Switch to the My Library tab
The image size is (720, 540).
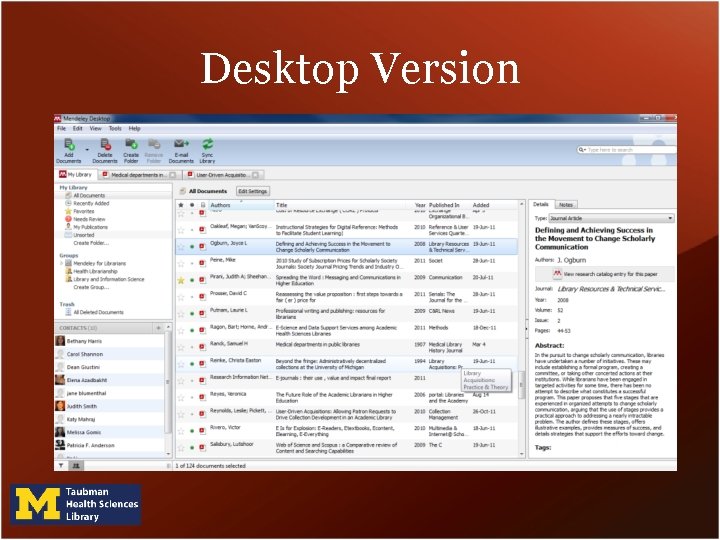pos(76,174)
